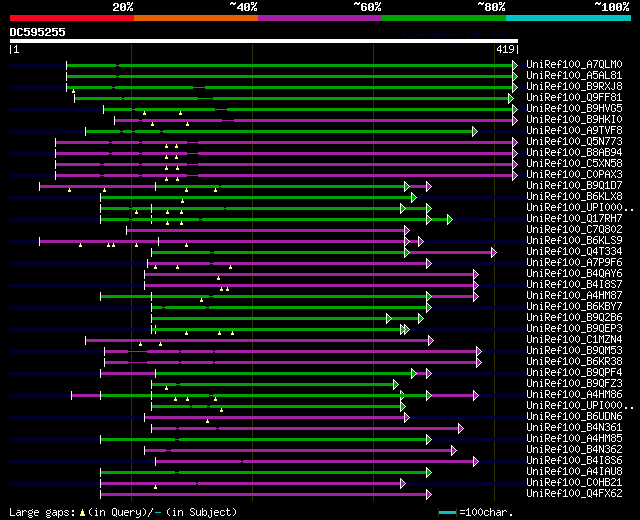Click the purple alignment bar of UniRef100_C1MZN4
Image resolution: width=640 pixels, height=520 pixels.
(257, 341)
